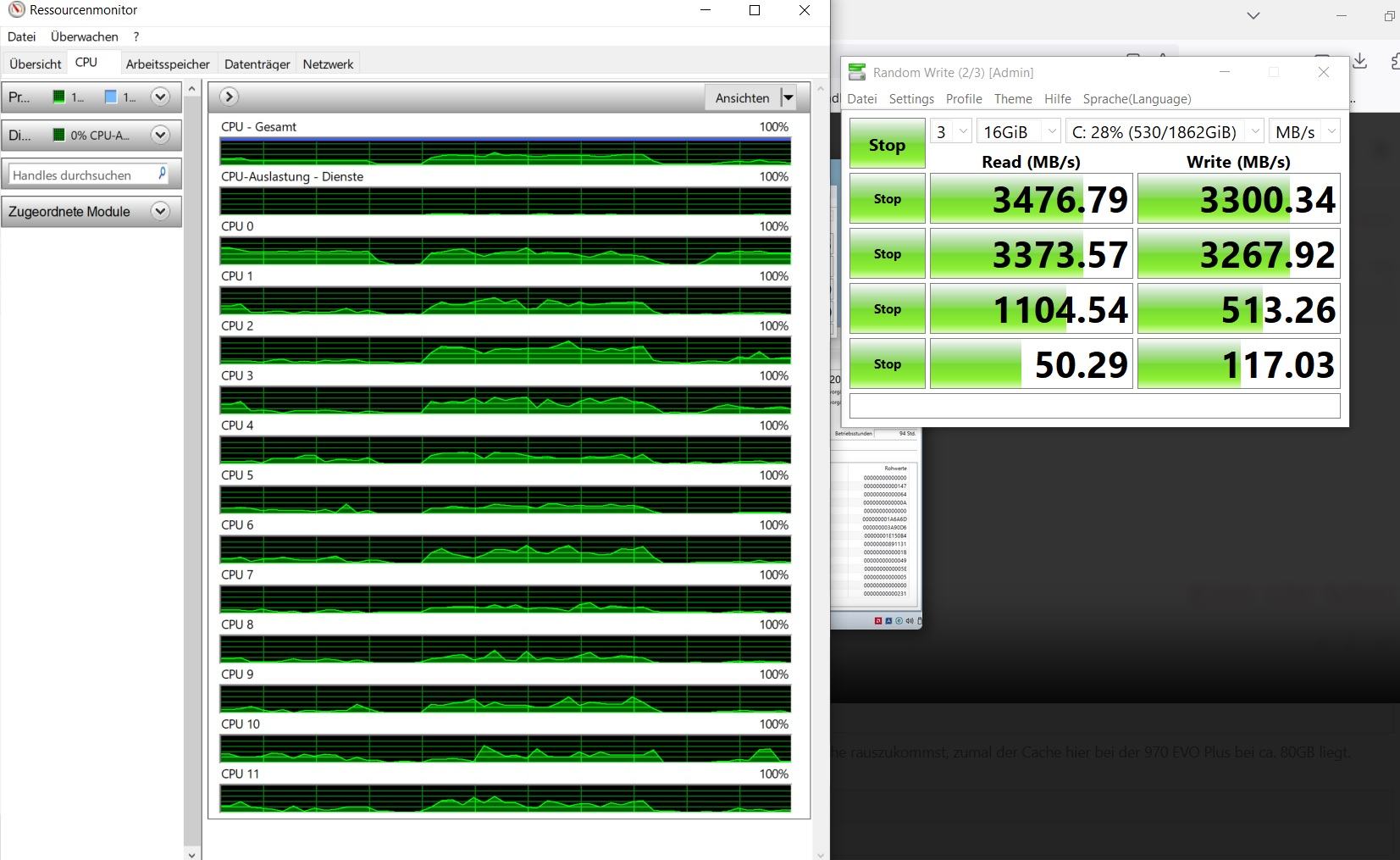This screenshot has height=860, width=1400.
Task: Click the read result 1104.54
Action: click(1031, 308)
